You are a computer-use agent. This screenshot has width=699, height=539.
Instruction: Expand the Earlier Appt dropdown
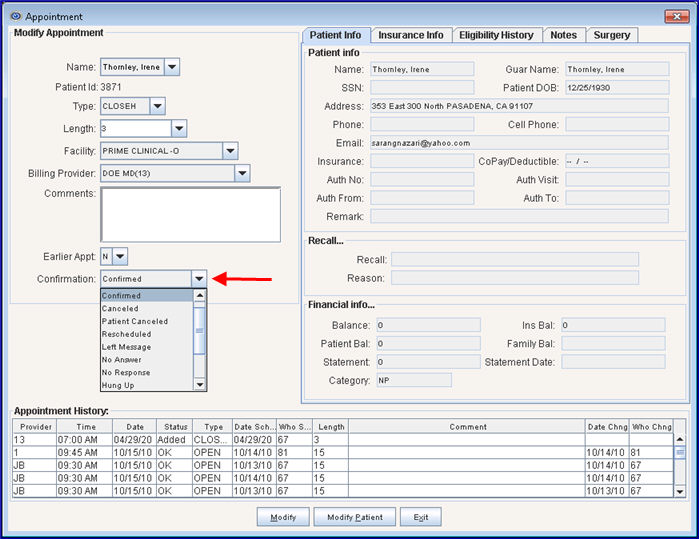[120, 256]
